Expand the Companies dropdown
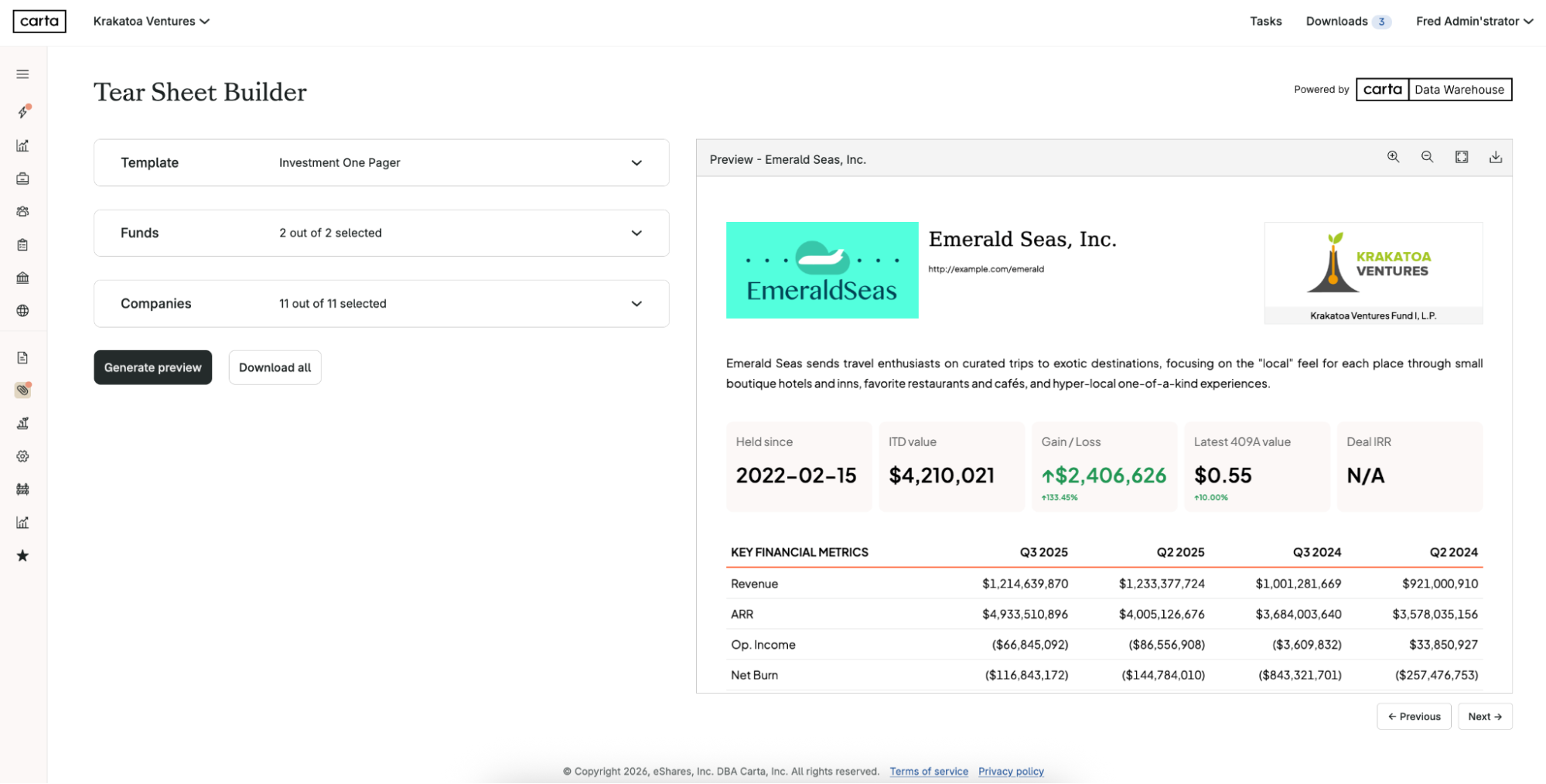This screenshot has height=784, width=1546. click(636, 303)
